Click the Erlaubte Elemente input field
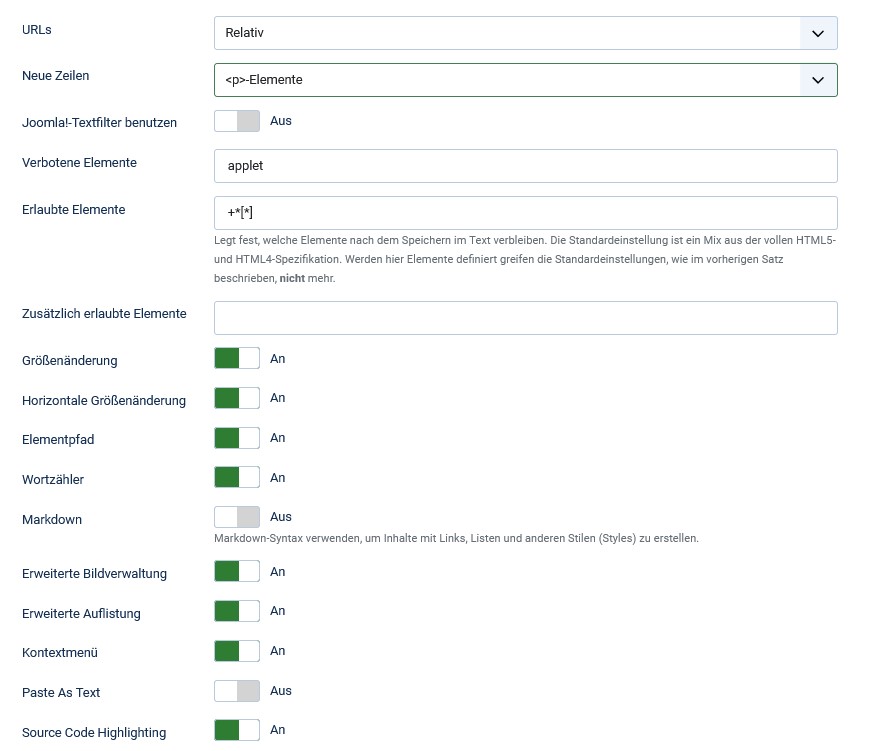873x751 pixels. 525,213
